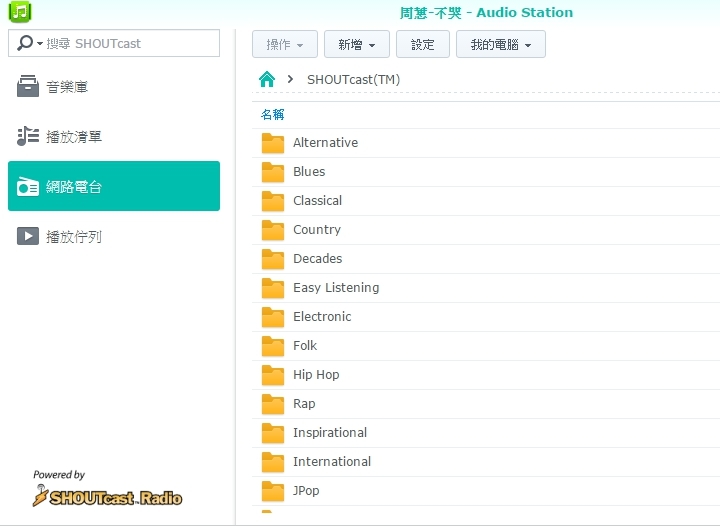Click the 設定 settings button
Image resolution: width=720 pixels, height=526 pixels.
(423, 44)
